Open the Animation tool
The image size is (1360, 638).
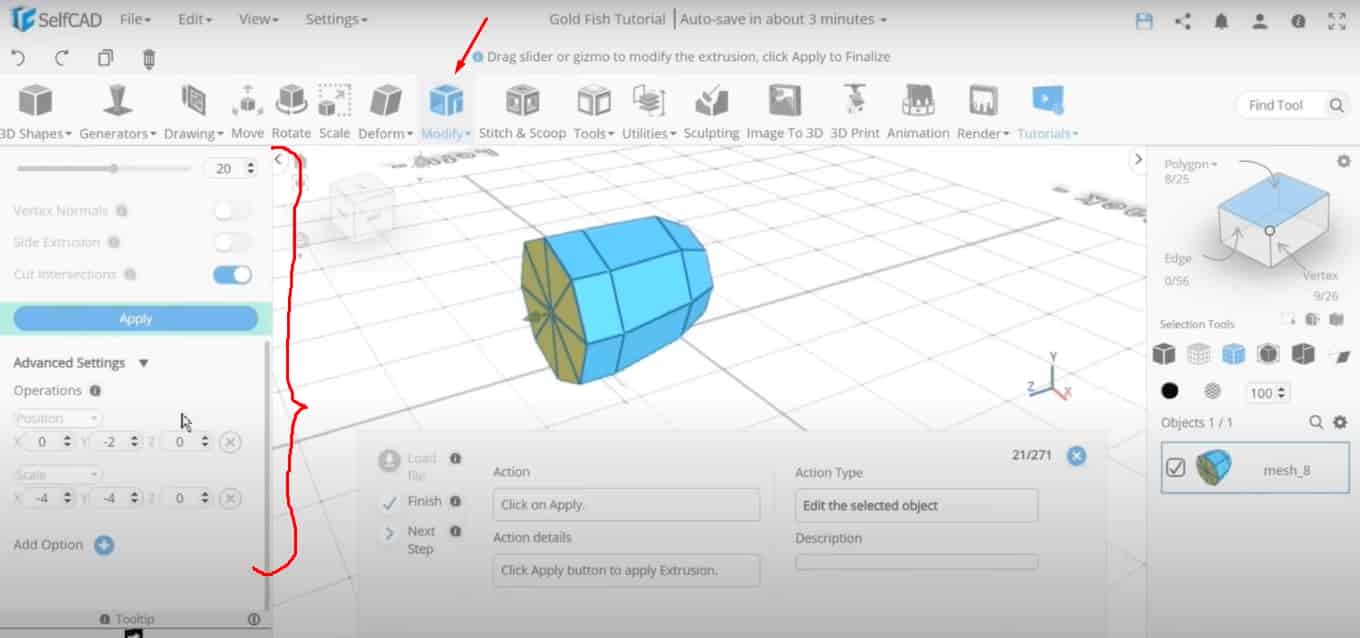[918, 110]
